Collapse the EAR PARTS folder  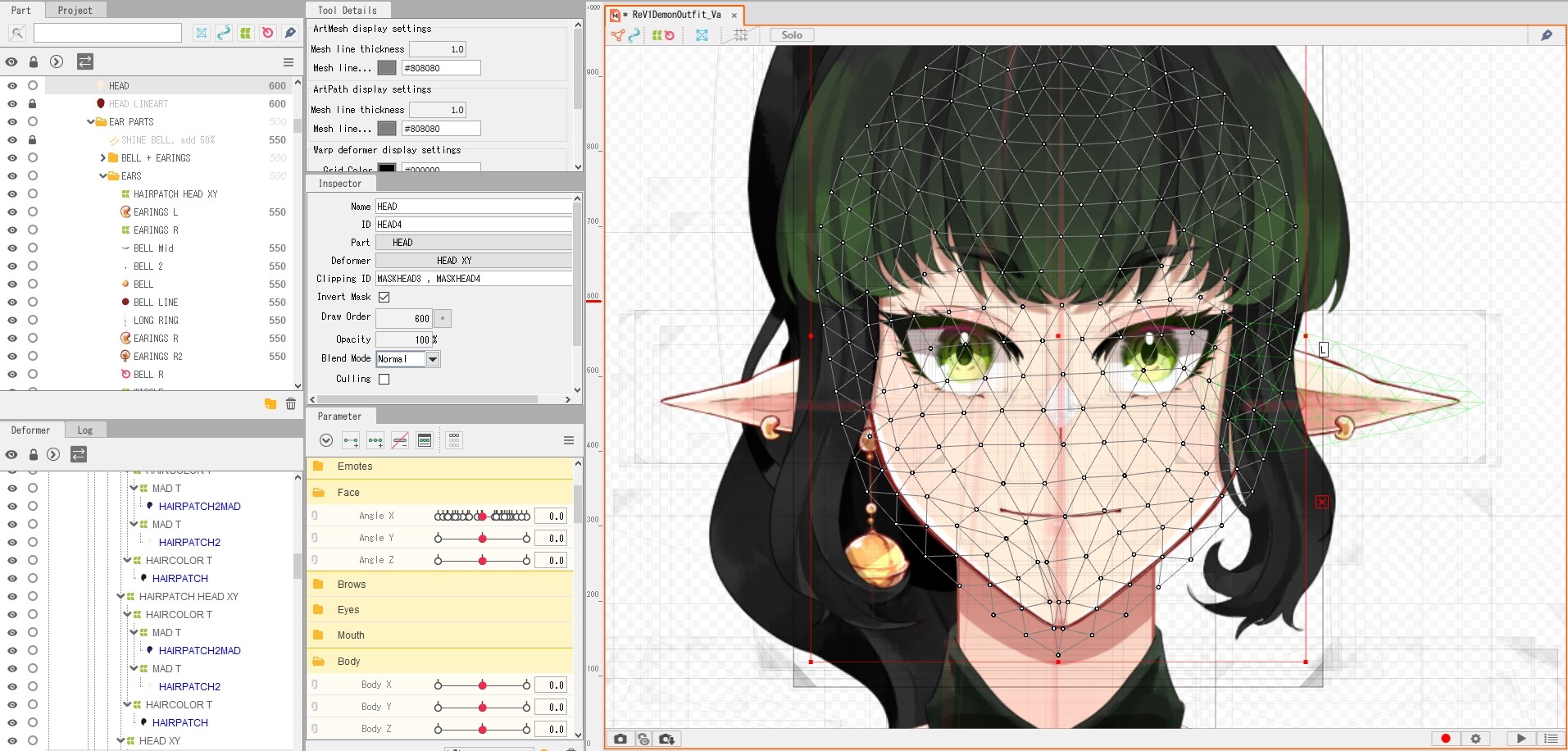91,122
